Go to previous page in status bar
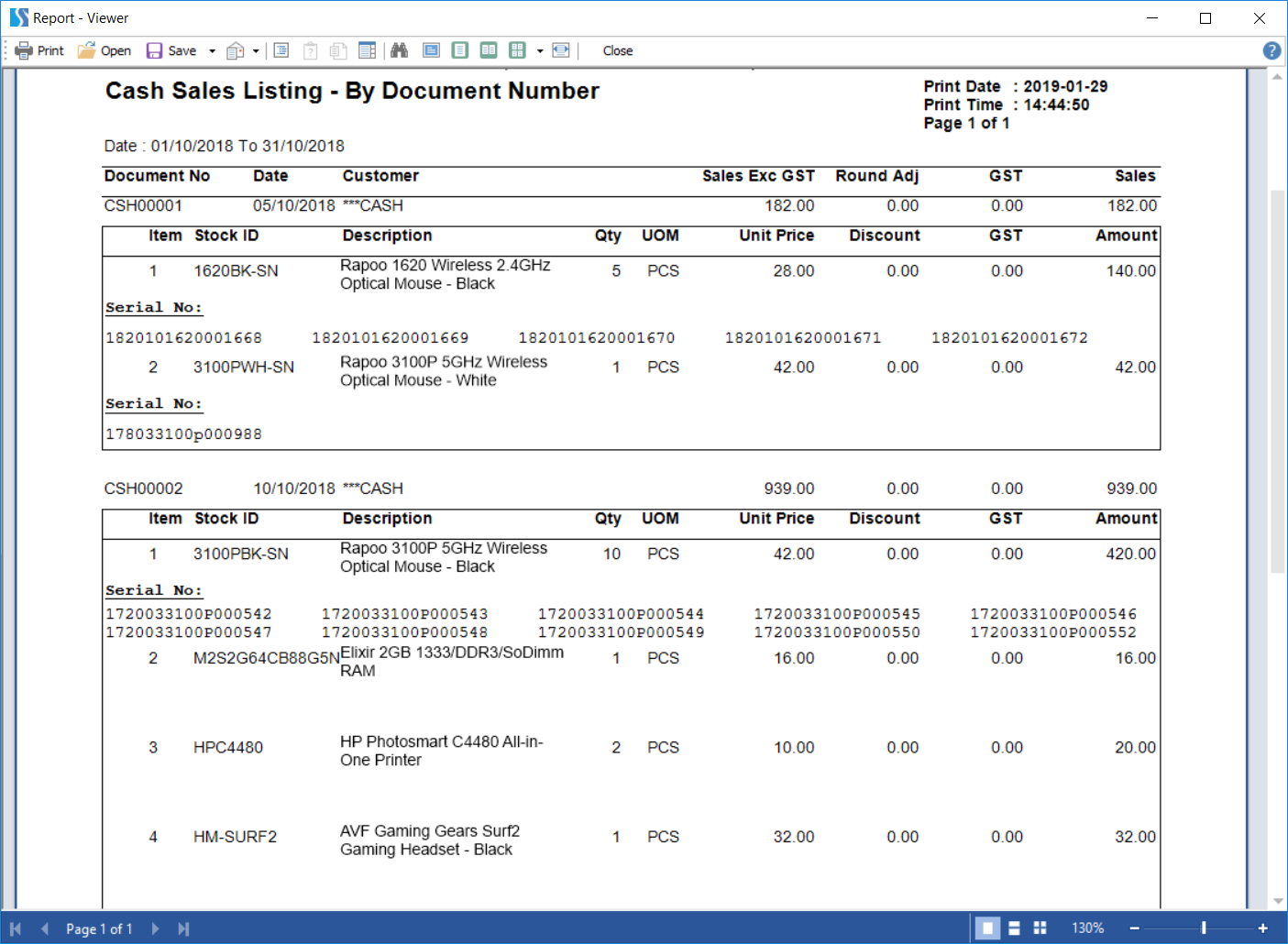Screen dimensions: 1288x944 [x=45, y=928]
